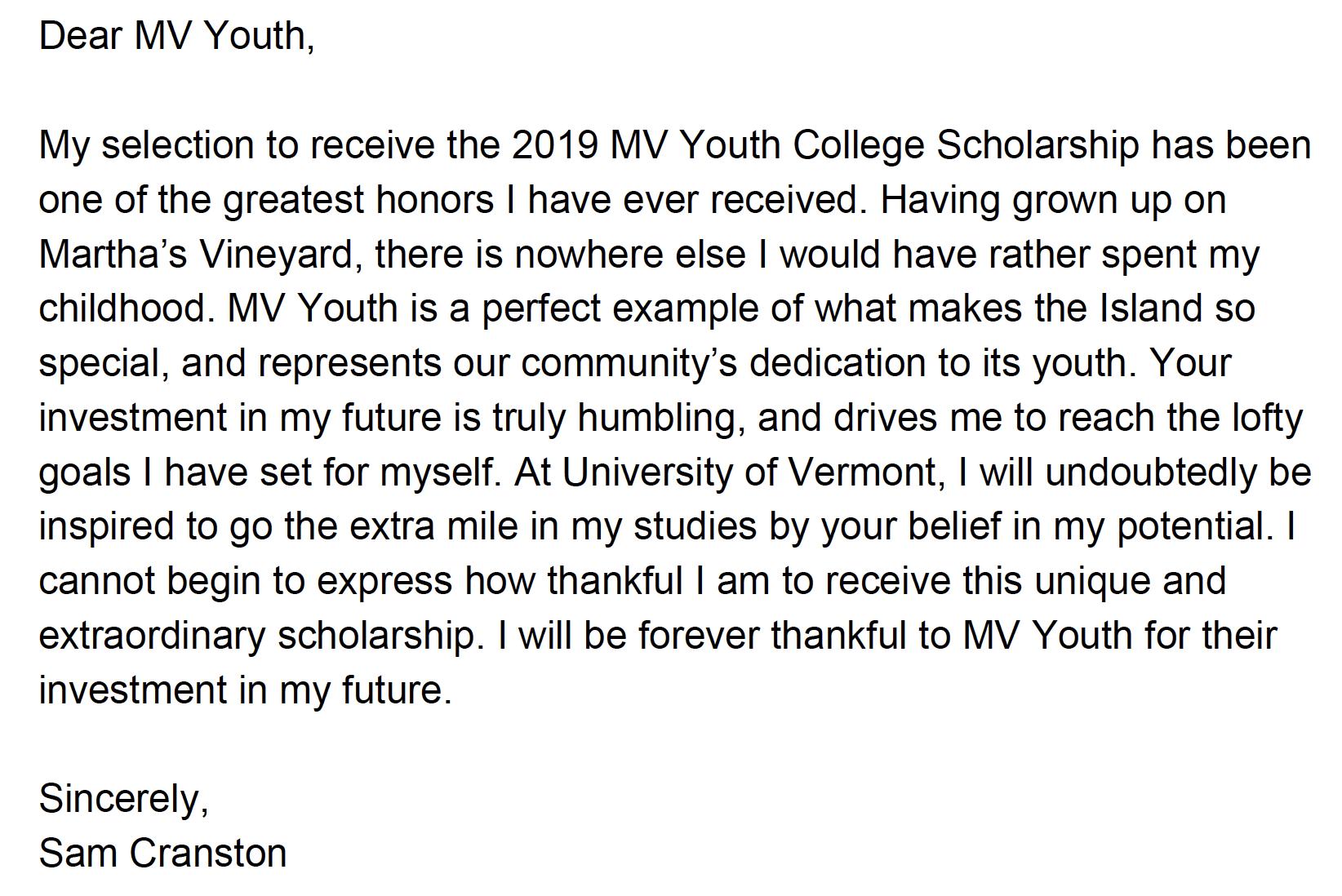Viewport: 1342px width, 896px height.
Task: Click the word 'forever' in the letter
Action: [x=699, y=636]
